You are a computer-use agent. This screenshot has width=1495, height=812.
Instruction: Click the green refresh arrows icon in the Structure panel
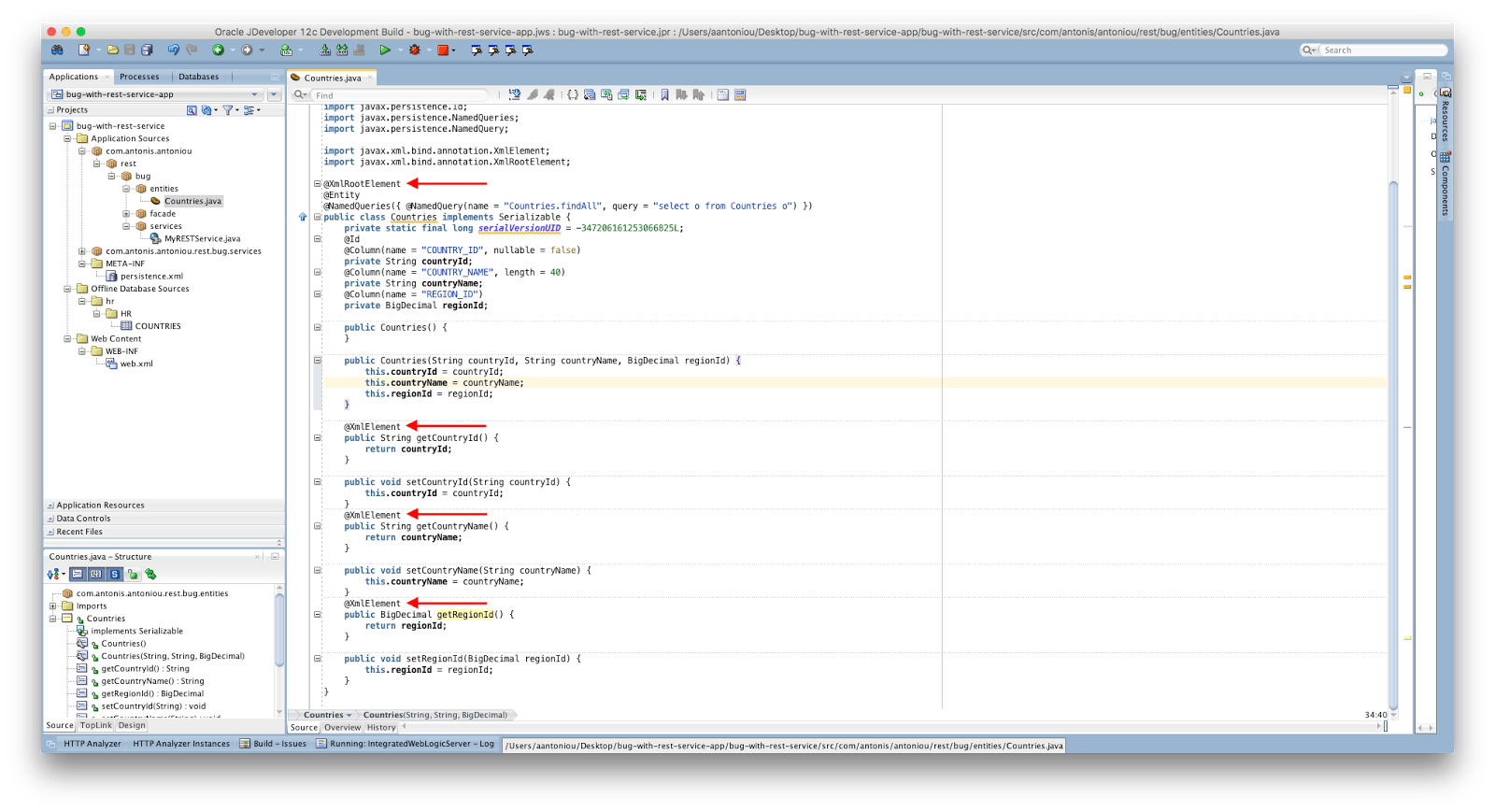pos(150,575)
